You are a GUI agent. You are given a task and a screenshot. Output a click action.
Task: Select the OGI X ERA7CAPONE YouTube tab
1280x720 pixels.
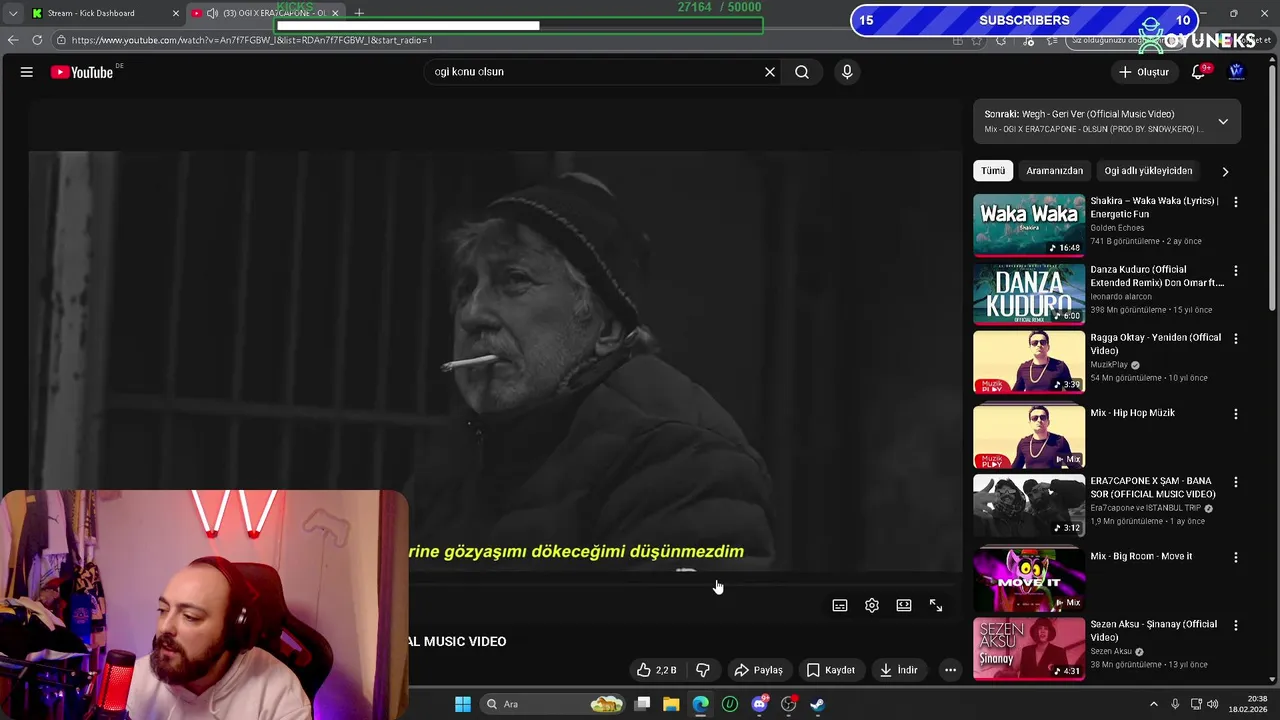[266, 13]
